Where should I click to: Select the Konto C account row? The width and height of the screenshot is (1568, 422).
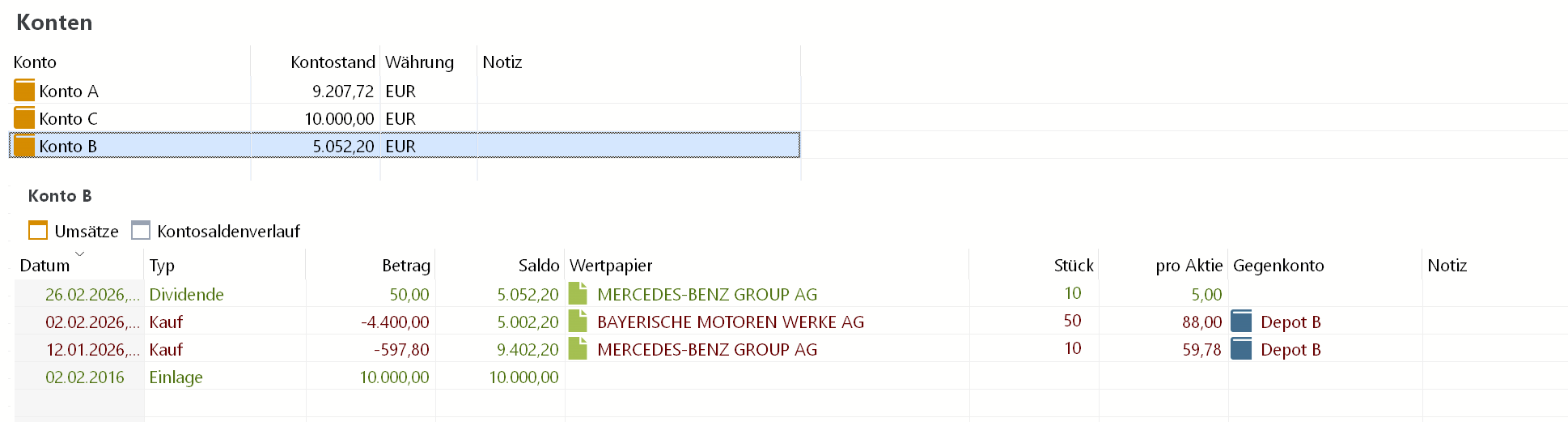(x=129, y=118)
